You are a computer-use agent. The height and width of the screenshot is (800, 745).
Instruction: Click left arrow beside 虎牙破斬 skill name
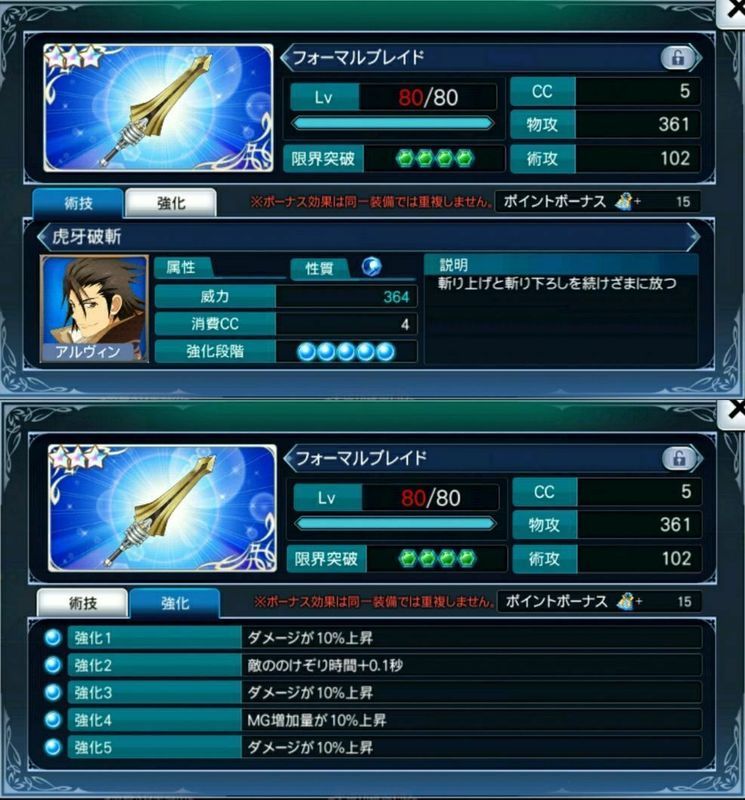(43, 236)
